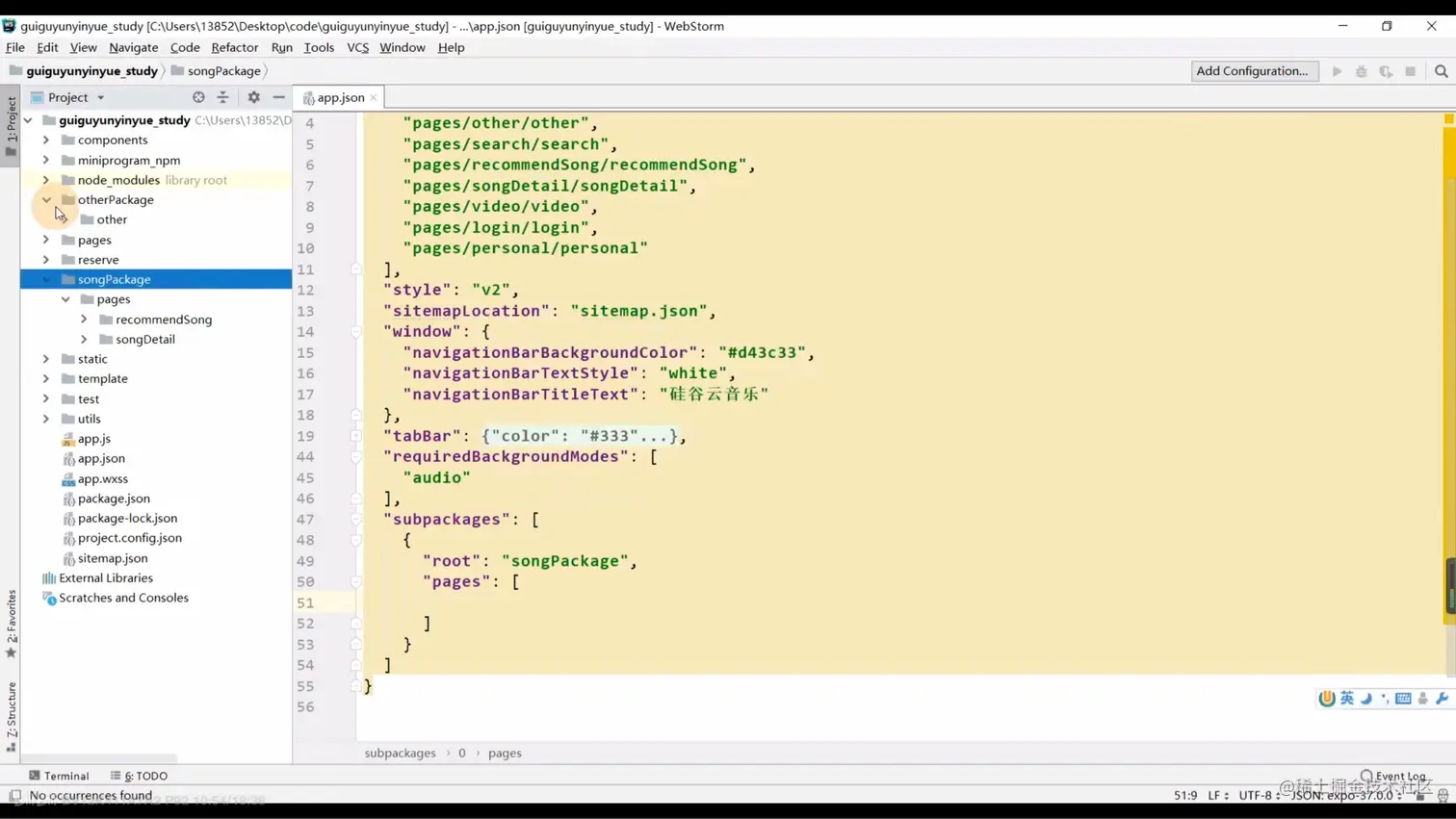Click the locate-in-project crosshair icon

[x=198, y=97]
